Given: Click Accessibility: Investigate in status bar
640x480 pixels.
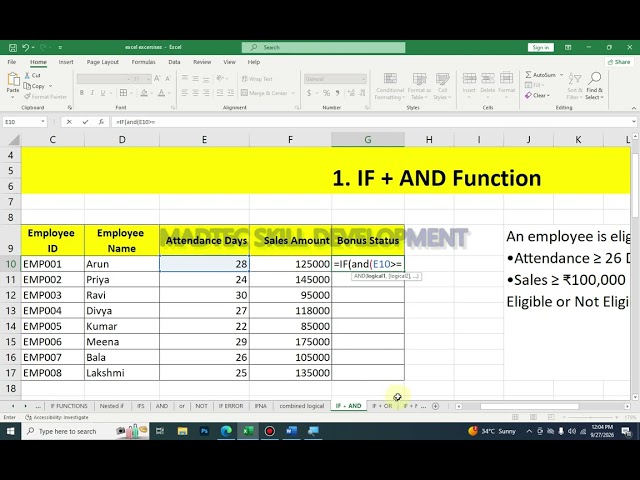Looking at the screenshot, I should [x=57, y=417].
